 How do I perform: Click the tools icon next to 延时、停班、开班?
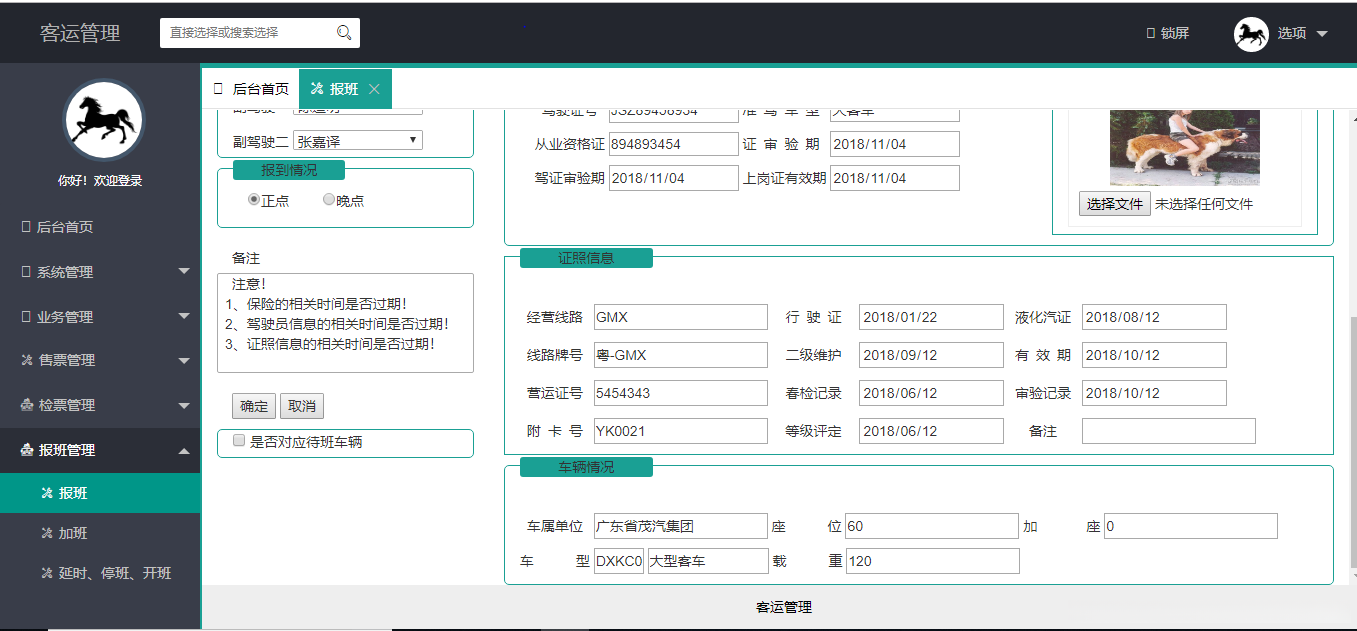[x=46, y=573]
